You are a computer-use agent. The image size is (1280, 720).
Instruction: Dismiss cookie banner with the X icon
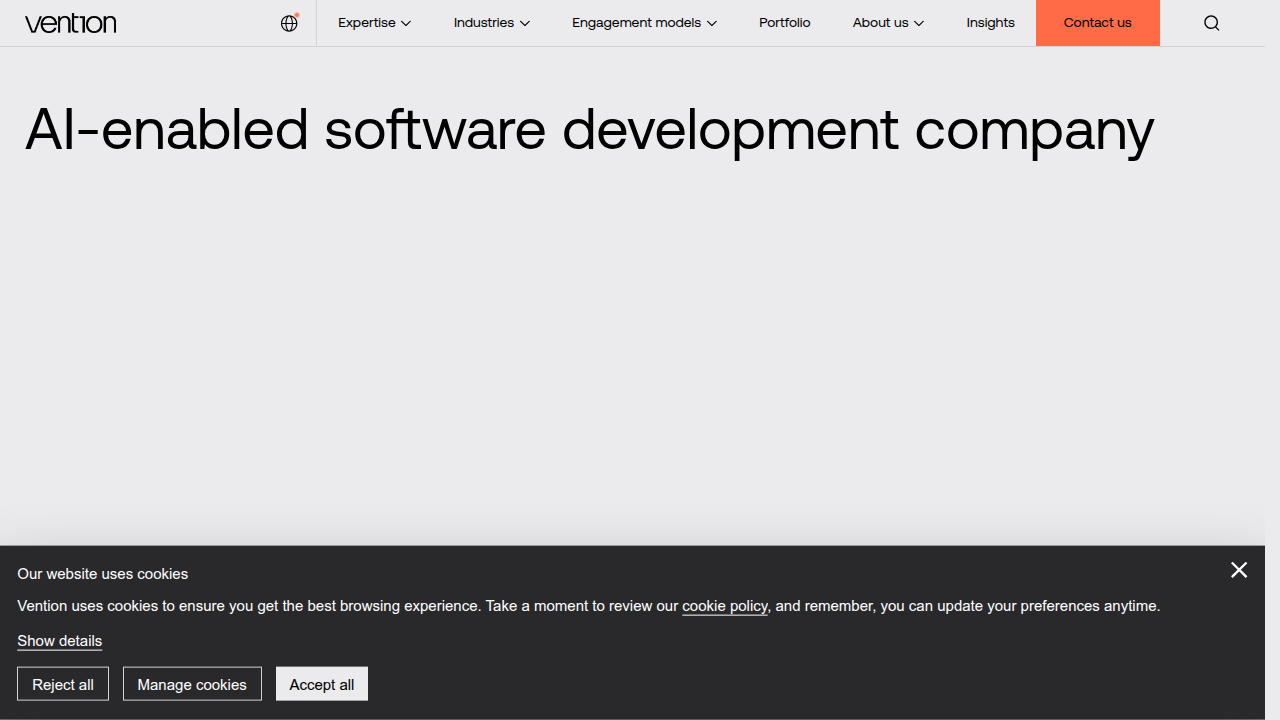[1239, 570]
